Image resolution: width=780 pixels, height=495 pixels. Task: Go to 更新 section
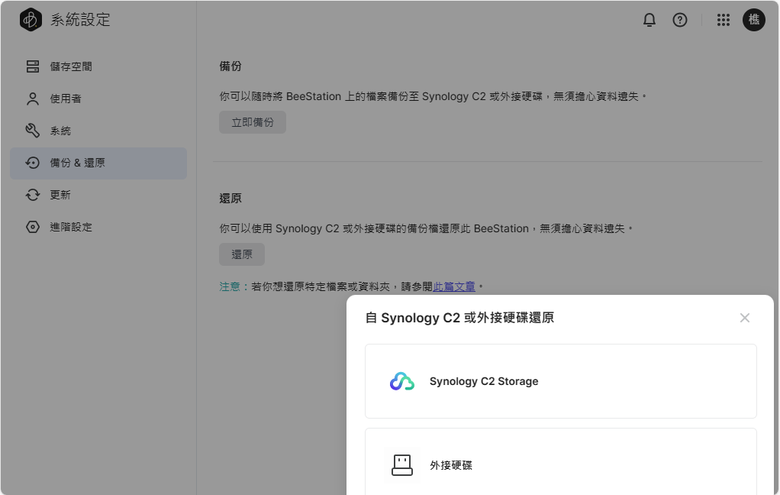click(x=98, y=195)
